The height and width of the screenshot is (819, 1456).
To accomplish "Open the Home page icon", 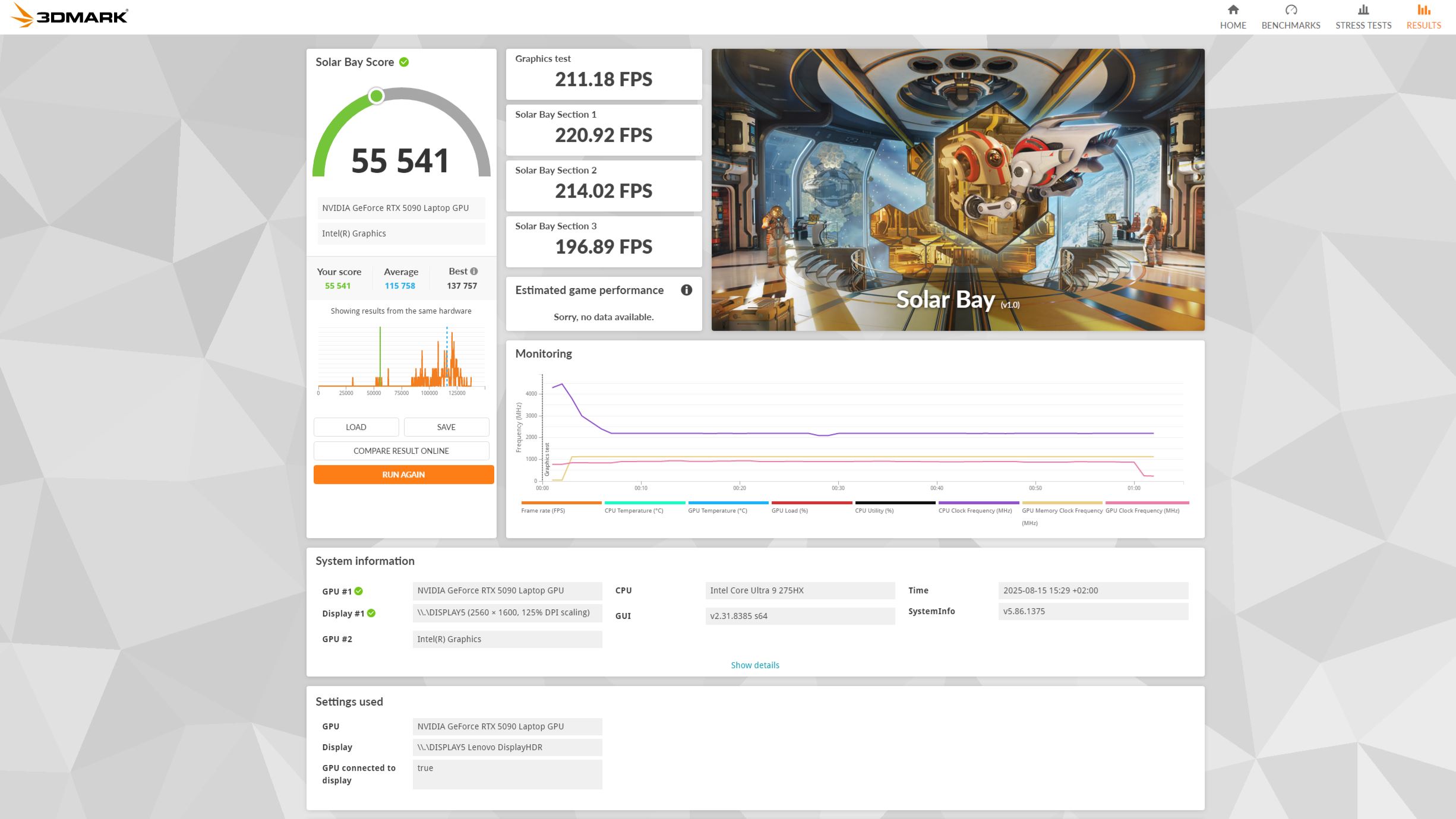I will click(1233, 10).
